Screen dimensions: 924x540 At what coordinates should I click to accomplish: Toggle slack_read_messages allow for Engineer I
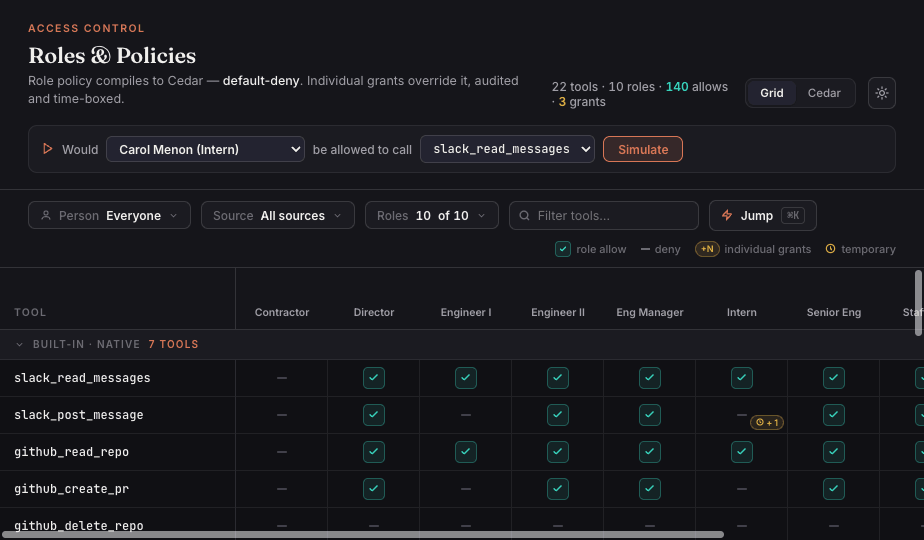point(466,378)
